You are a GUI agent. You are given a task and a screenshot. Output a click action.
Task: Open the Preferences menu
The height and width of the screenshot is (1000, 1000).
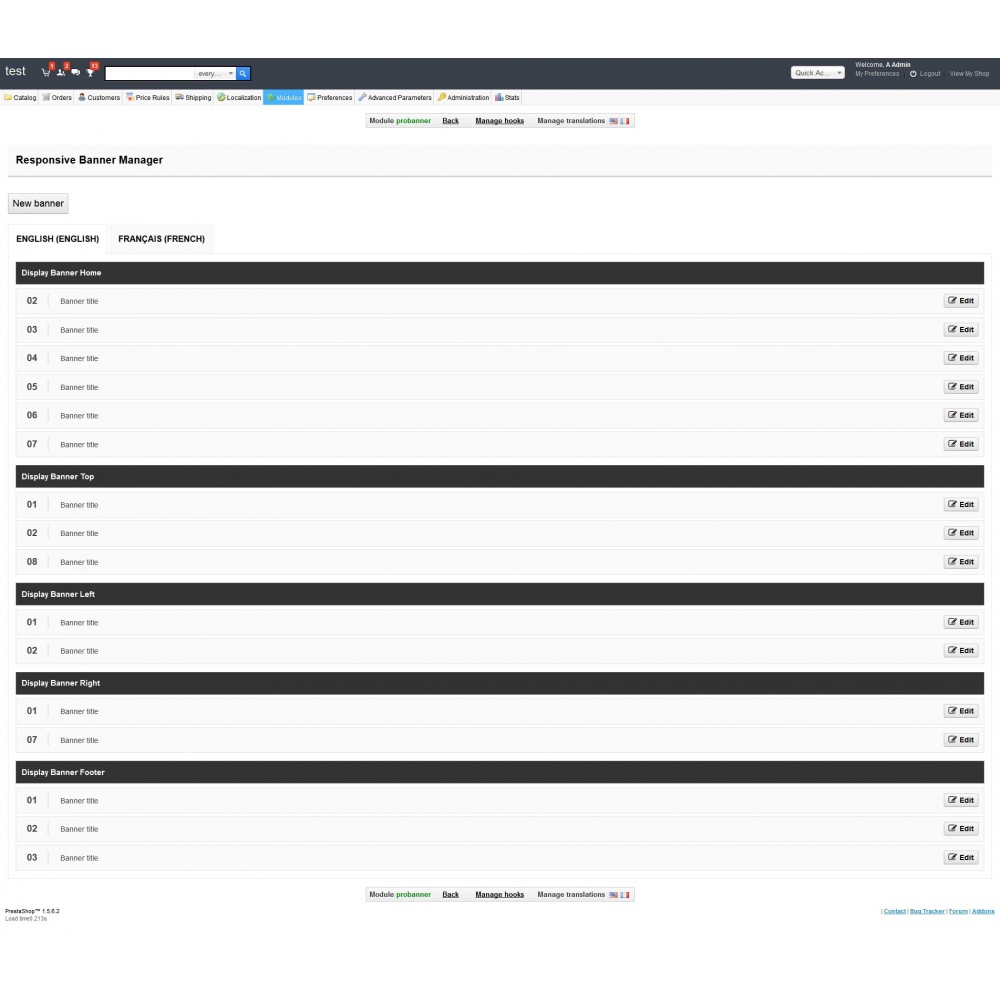pyautogui.click(x=330, y=98)
